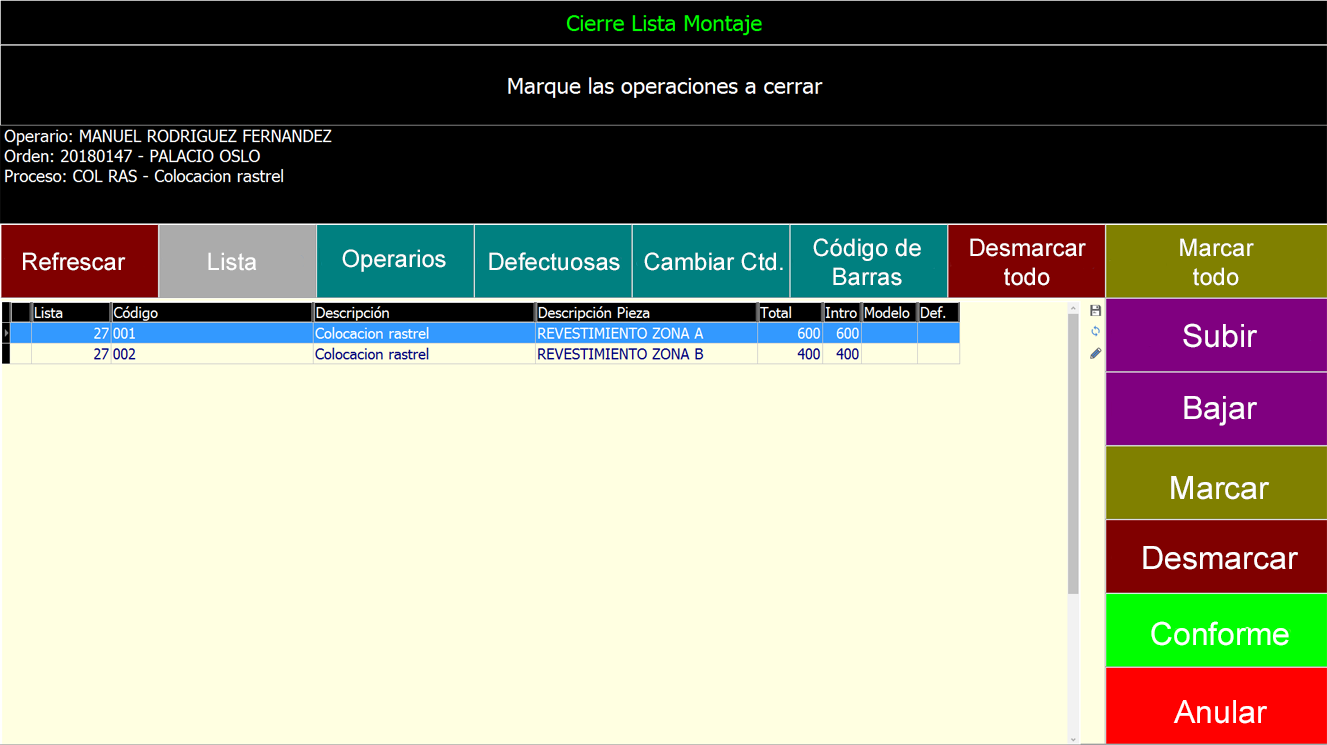The height and width of the screenshot is (745, 1327).
Task: Click the grid scrollbar down arrow
Action: [1074, 739]
